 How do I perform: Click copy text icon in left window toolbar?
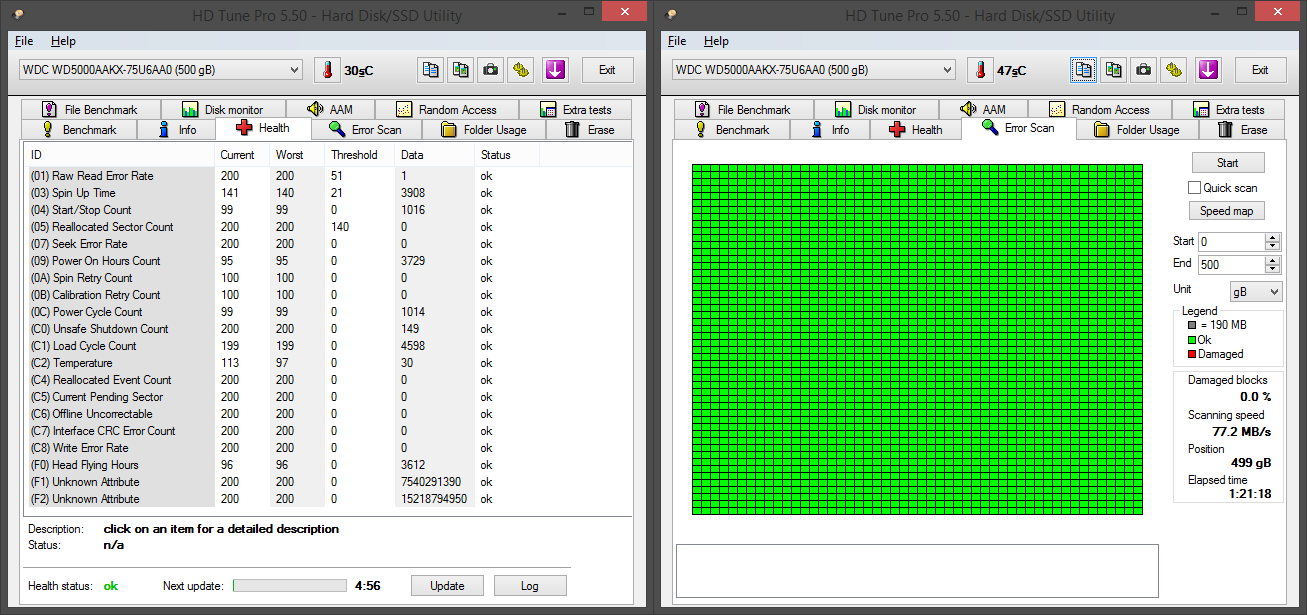pos(430,70)
